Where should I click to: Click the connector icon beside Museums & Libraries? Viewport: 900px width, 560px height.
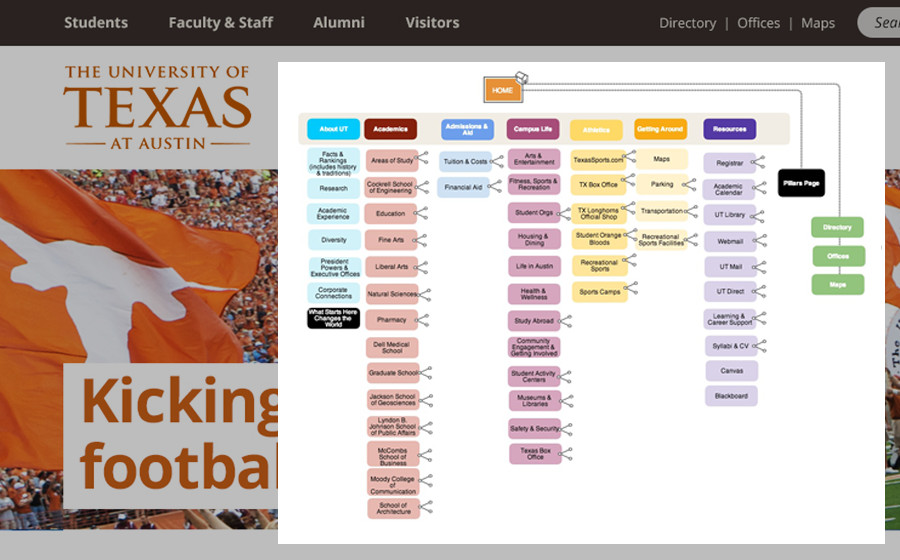(567, 400)
